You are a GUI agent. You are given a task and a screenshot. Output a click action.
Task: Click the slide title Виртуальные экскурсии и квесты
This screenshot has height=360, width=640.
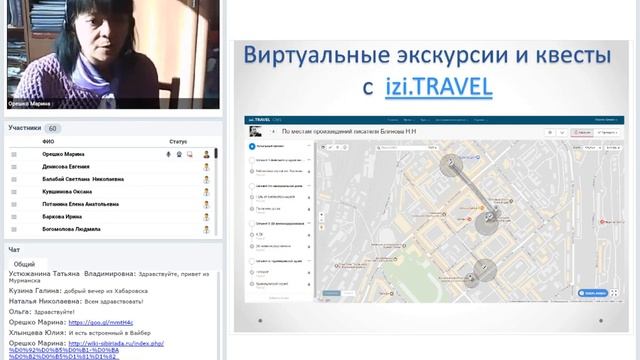pos(427,55)
